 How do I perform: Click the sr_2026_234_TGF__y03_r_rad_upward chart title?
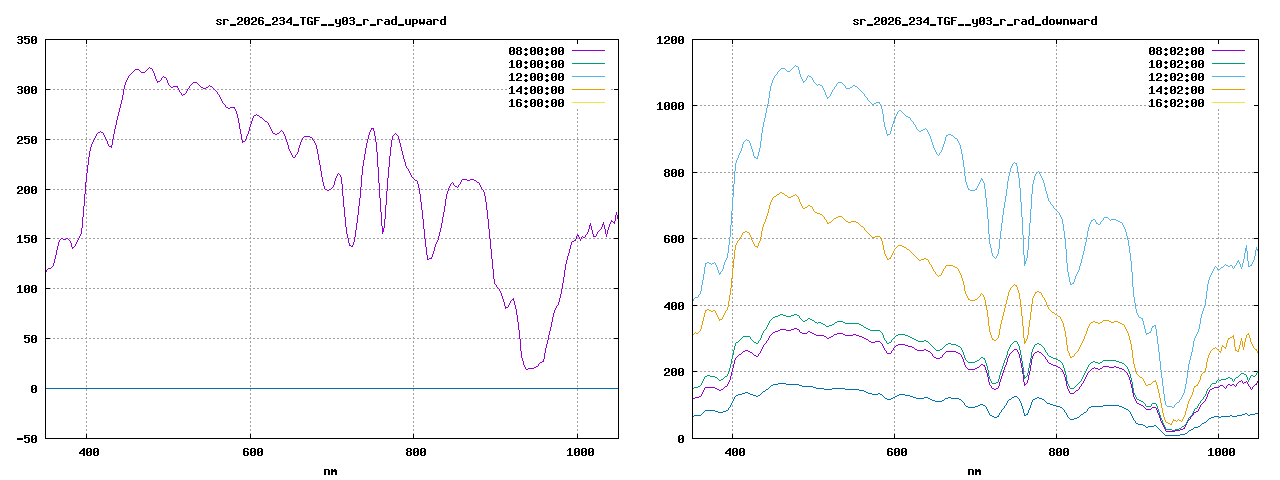click(331, 20)
